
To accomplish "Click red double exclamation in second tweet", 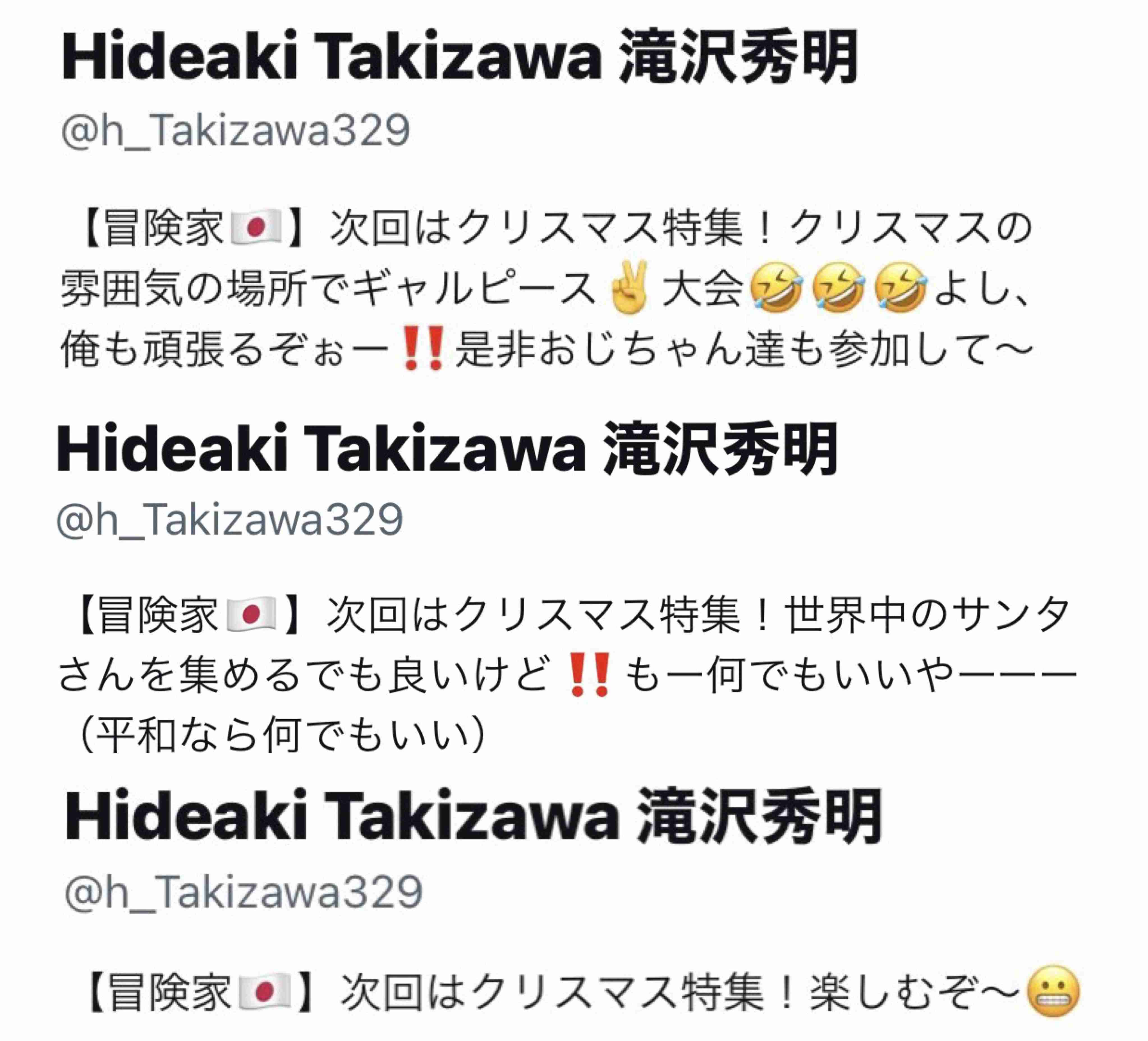I will coord(590,675).
